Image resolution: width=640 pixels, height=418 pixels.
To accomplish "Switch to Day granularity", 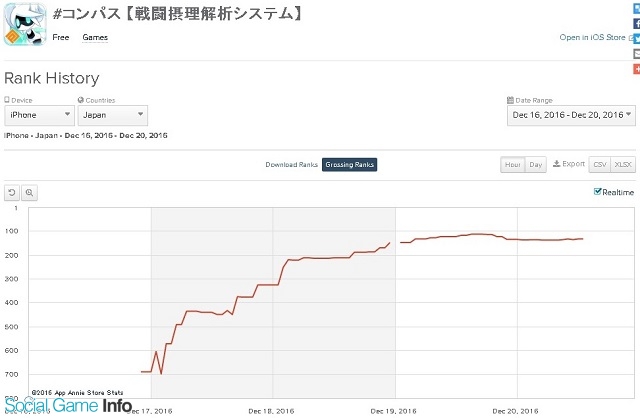I will [536, 165].
